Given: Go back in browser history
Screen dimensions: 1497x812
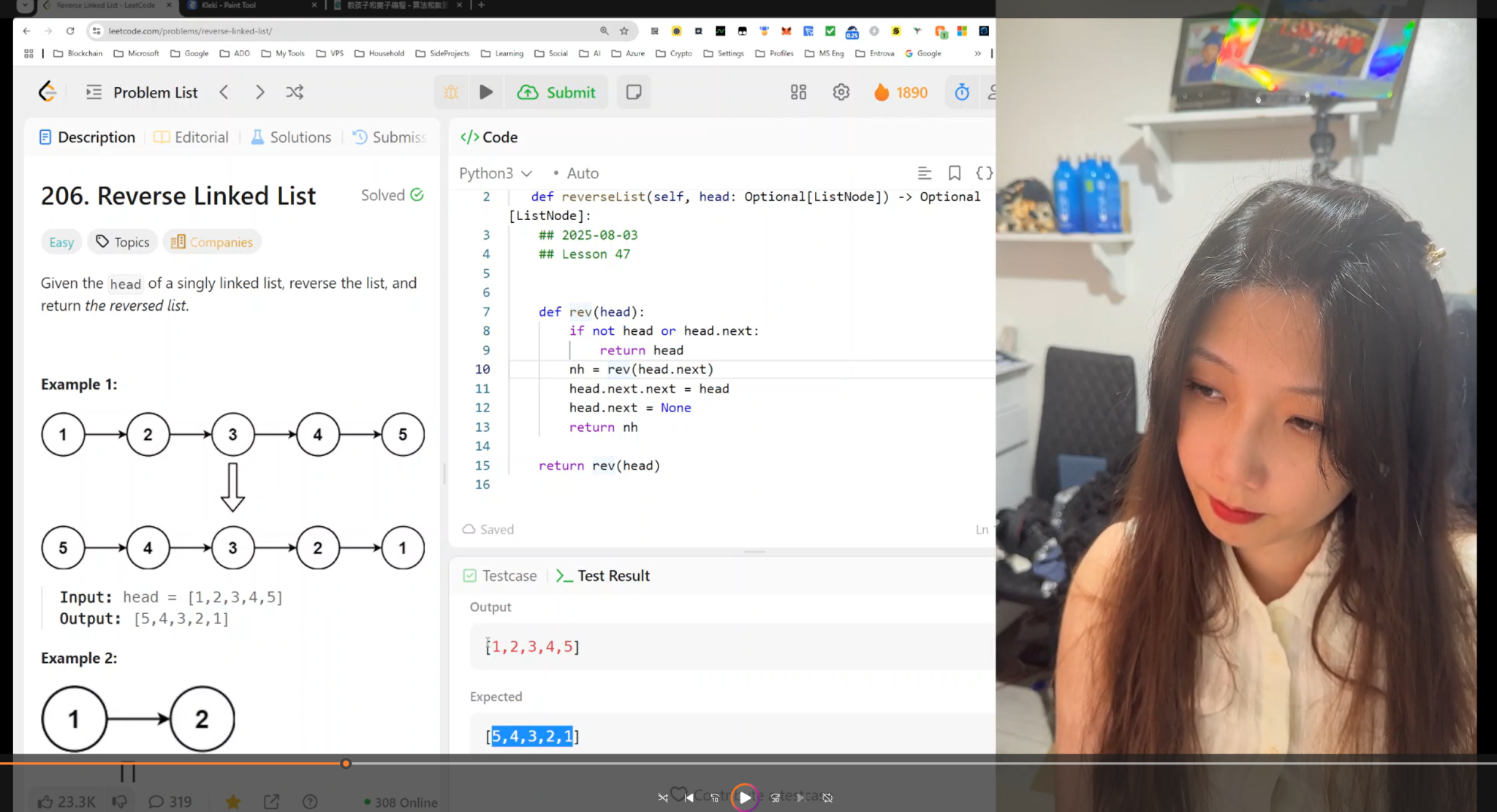Looking at the screenshot, I should 26,31.
